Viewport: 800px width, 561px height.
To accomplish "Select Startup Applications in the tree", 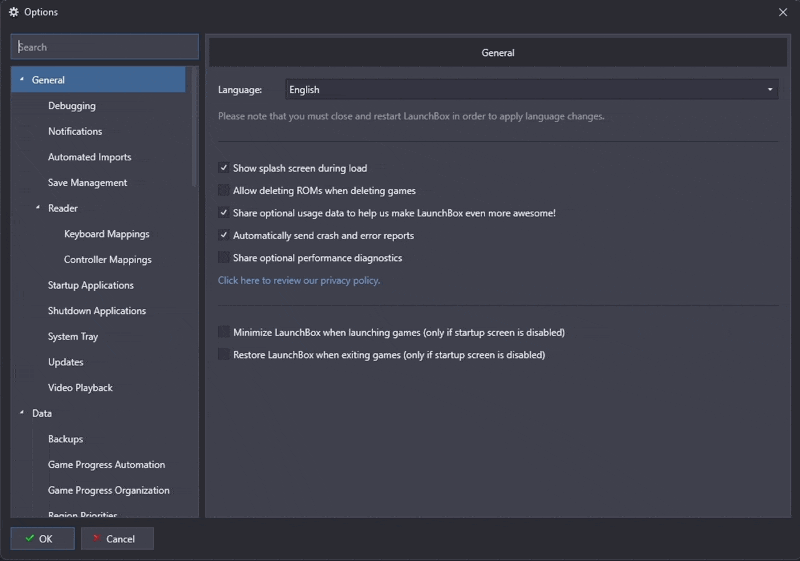I will click(x=91, y=285).
